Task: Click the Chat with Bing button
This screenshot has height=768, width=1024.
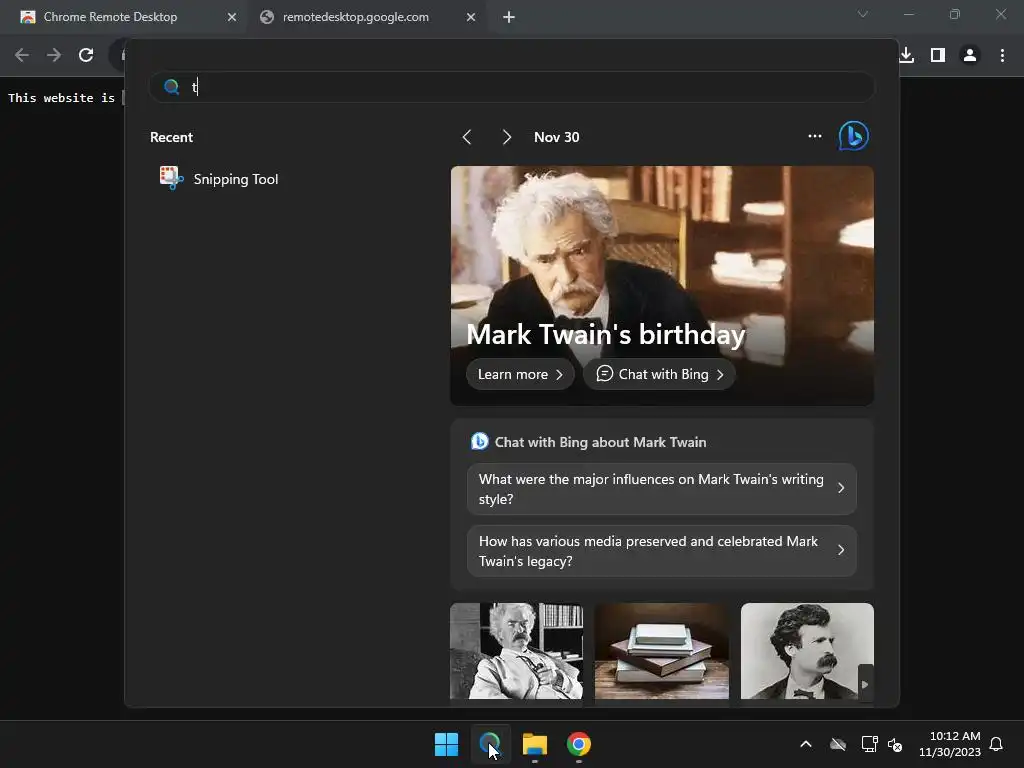Action: [660, 374]
